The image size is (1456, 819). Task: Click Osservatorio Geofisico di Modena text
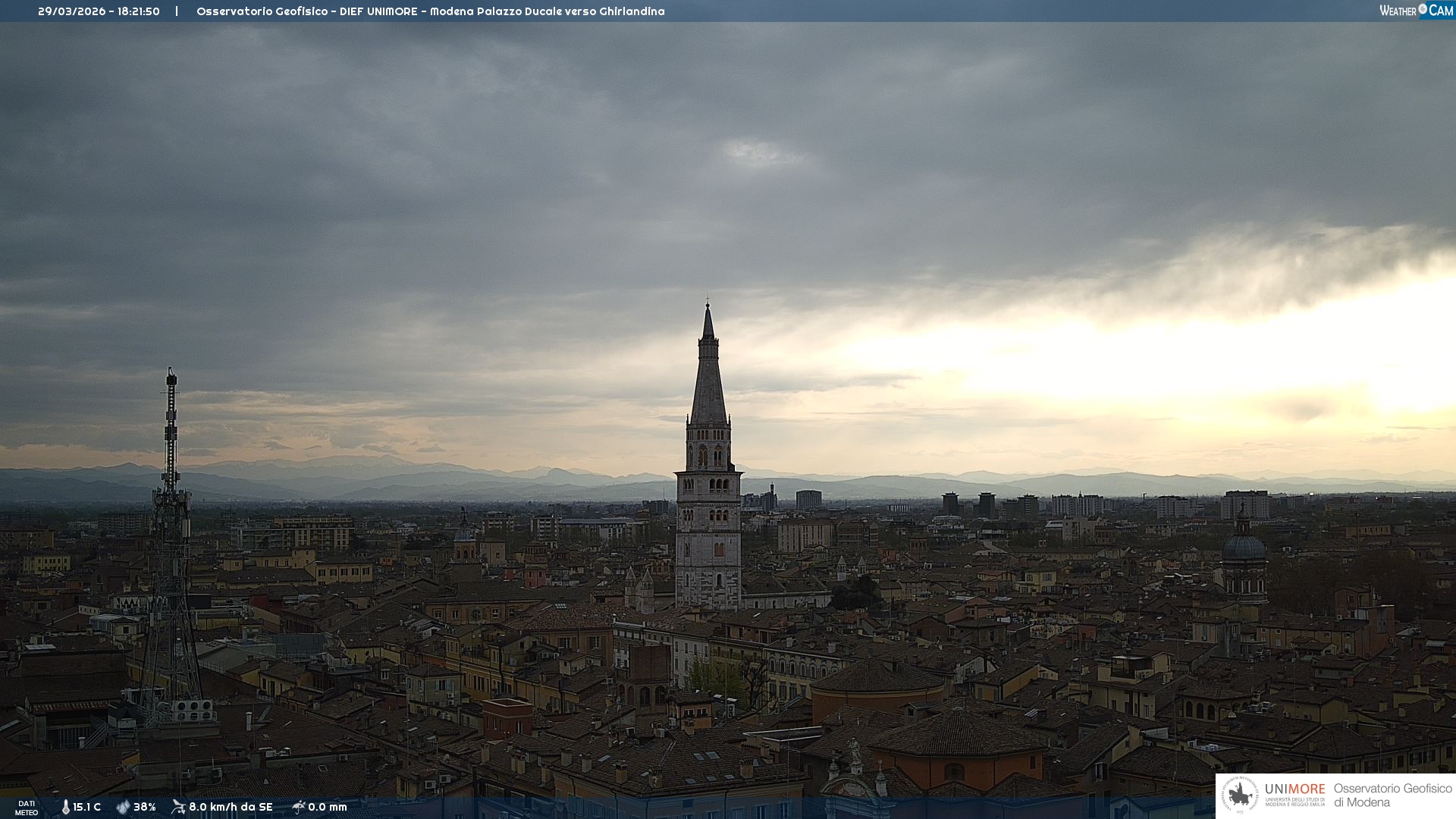[1392, 795]
